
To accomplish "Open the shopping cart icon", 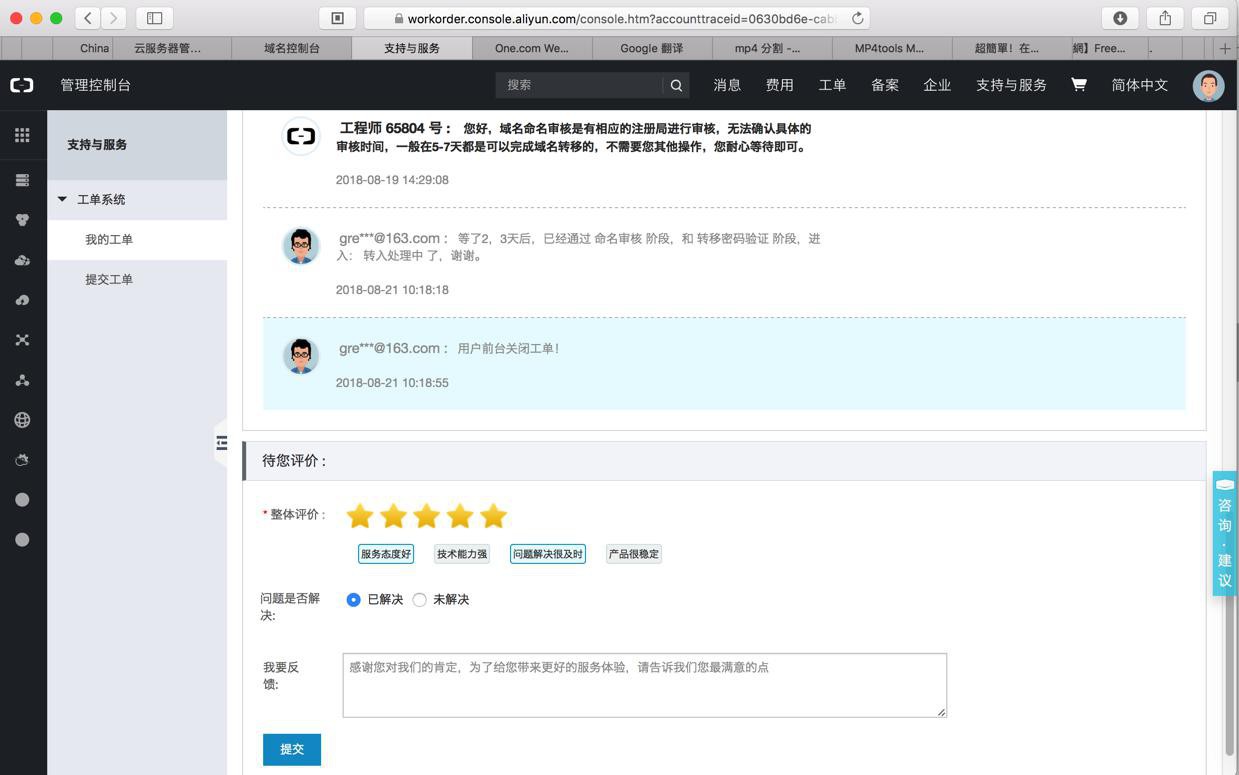I will [x=1079, y=85].
